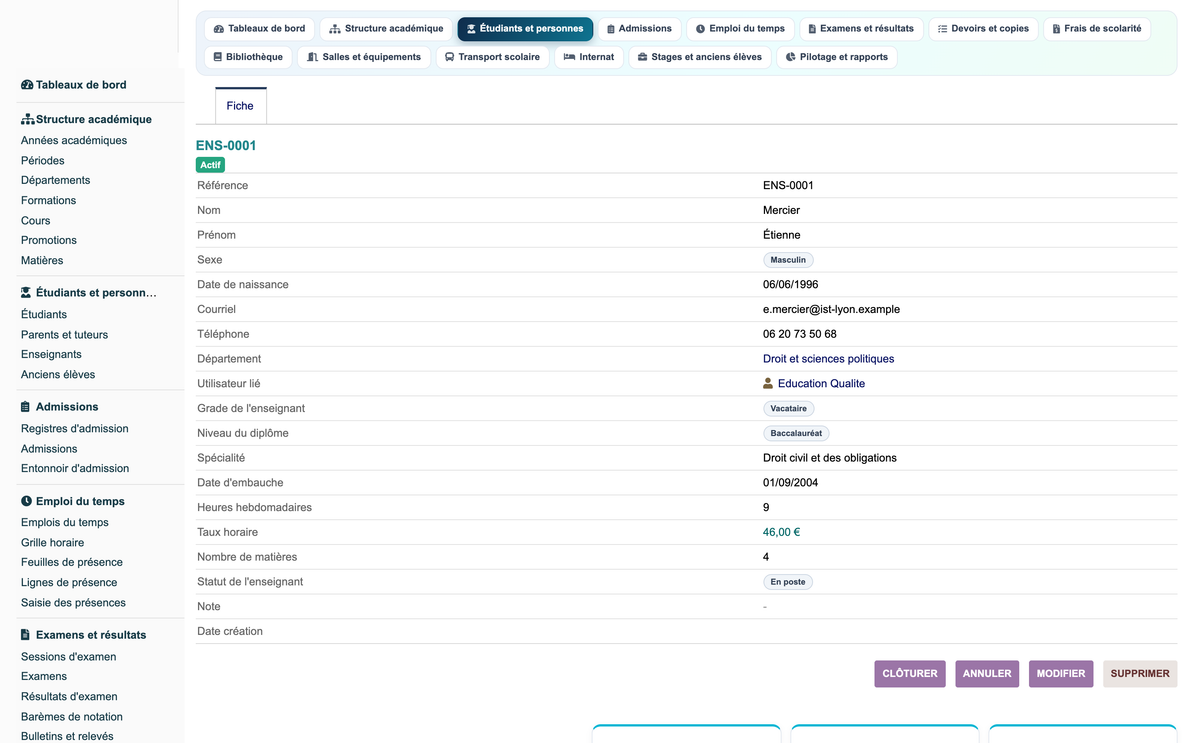Go to Feuilles de présence in the sidebar
This screenshot has height=743, width=1200.
(x=72, y=563)
